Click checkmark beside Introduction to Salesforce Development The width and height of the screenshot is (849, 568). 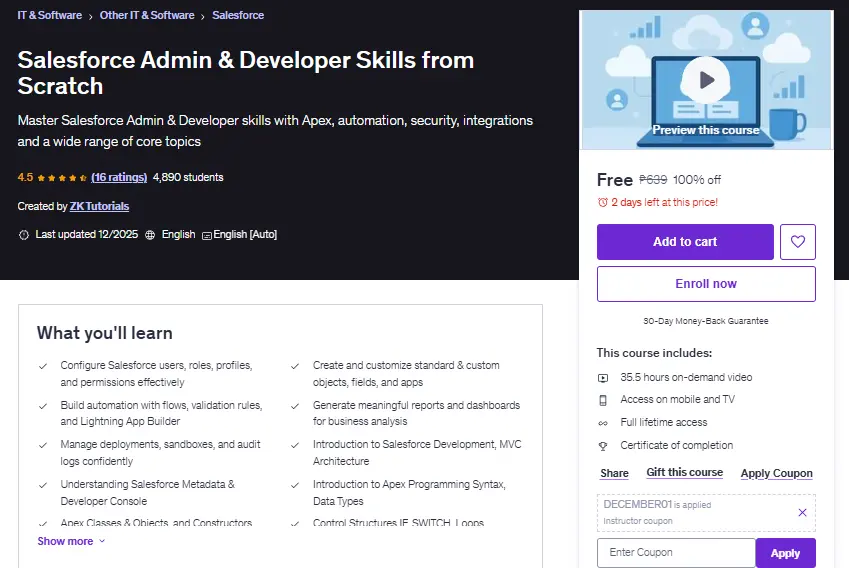tap(295, 445)
